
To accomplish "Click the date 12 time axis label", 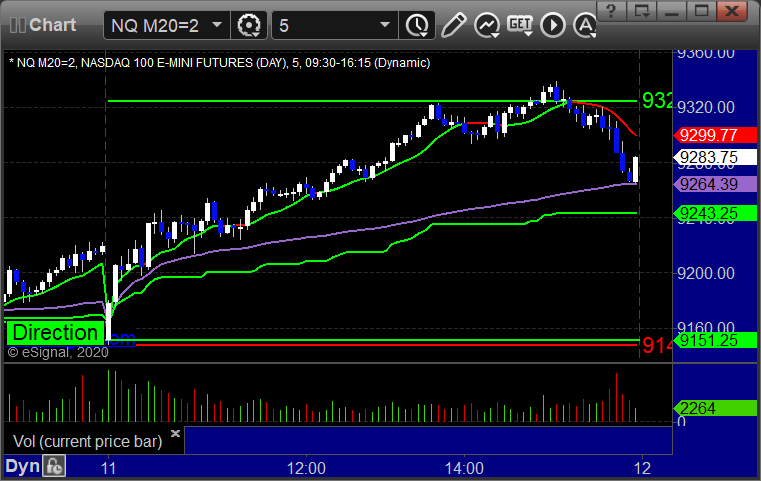I will (643, 468).
